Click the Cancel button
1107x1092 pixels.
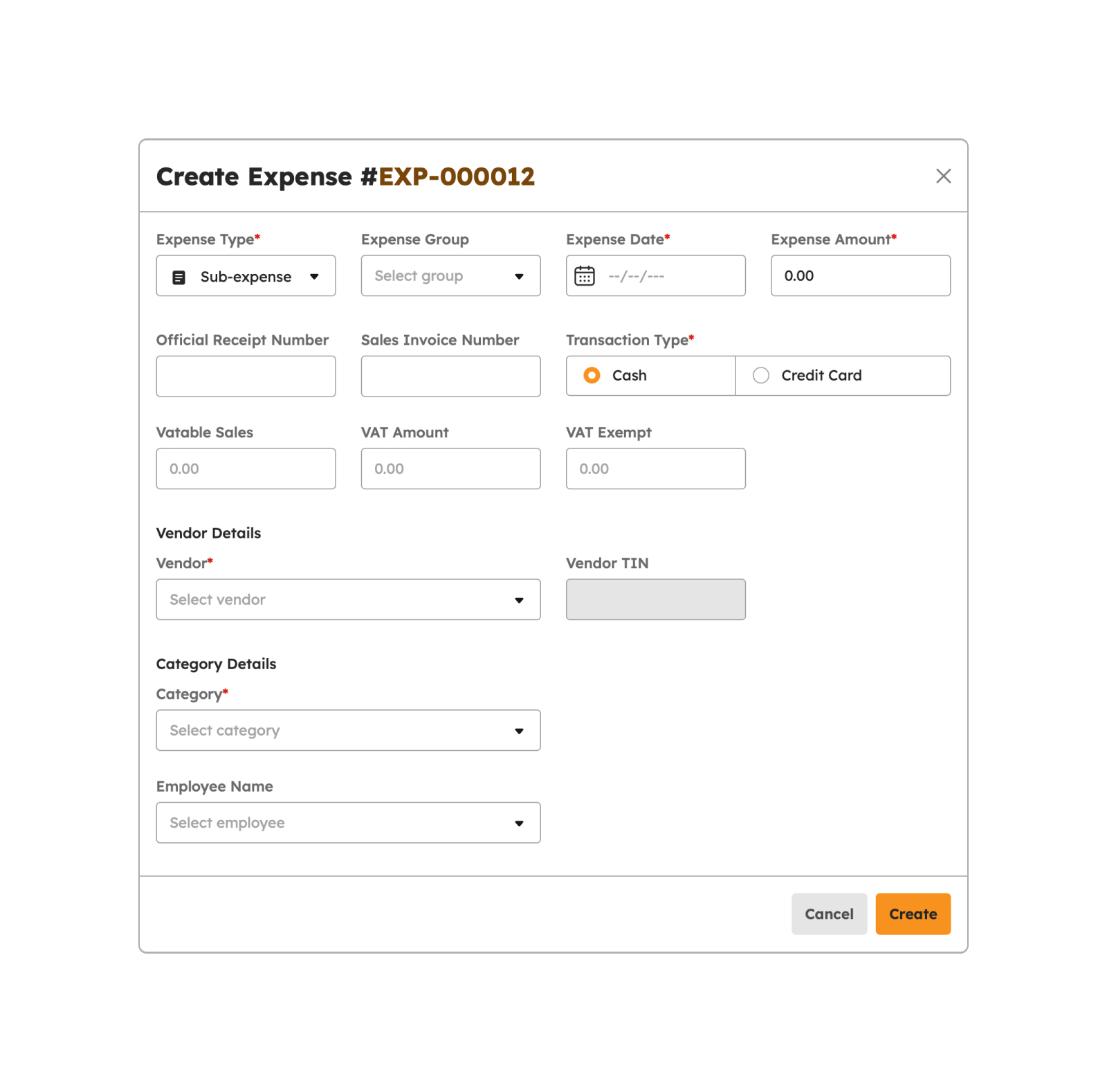(x=829, y=914)
